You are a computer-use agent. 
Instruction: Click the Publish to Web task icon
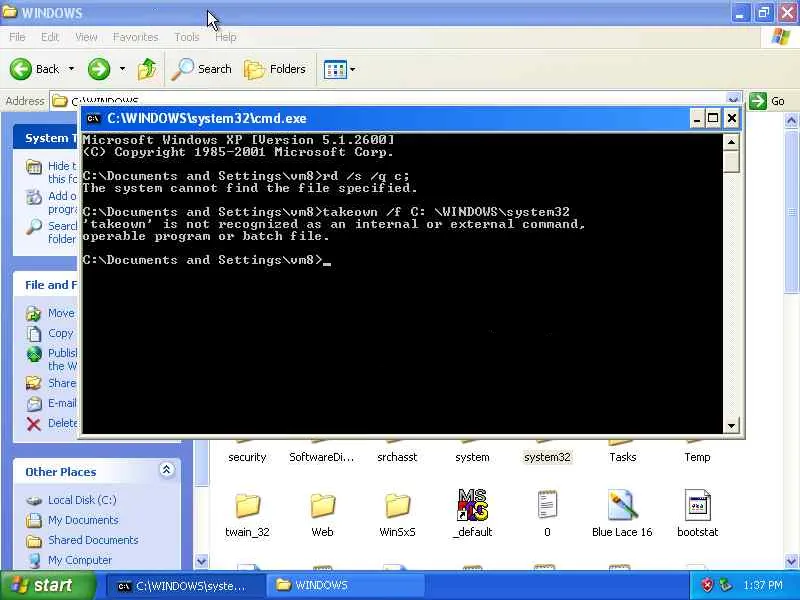[x=34, y=354]
